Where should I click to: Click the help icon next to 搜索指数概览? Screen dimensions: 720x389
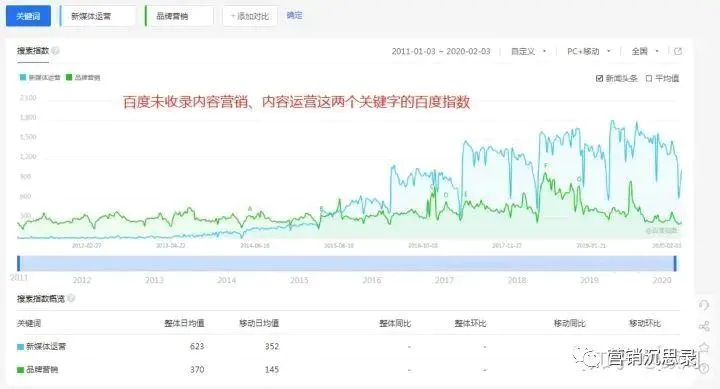pos(71,299)
